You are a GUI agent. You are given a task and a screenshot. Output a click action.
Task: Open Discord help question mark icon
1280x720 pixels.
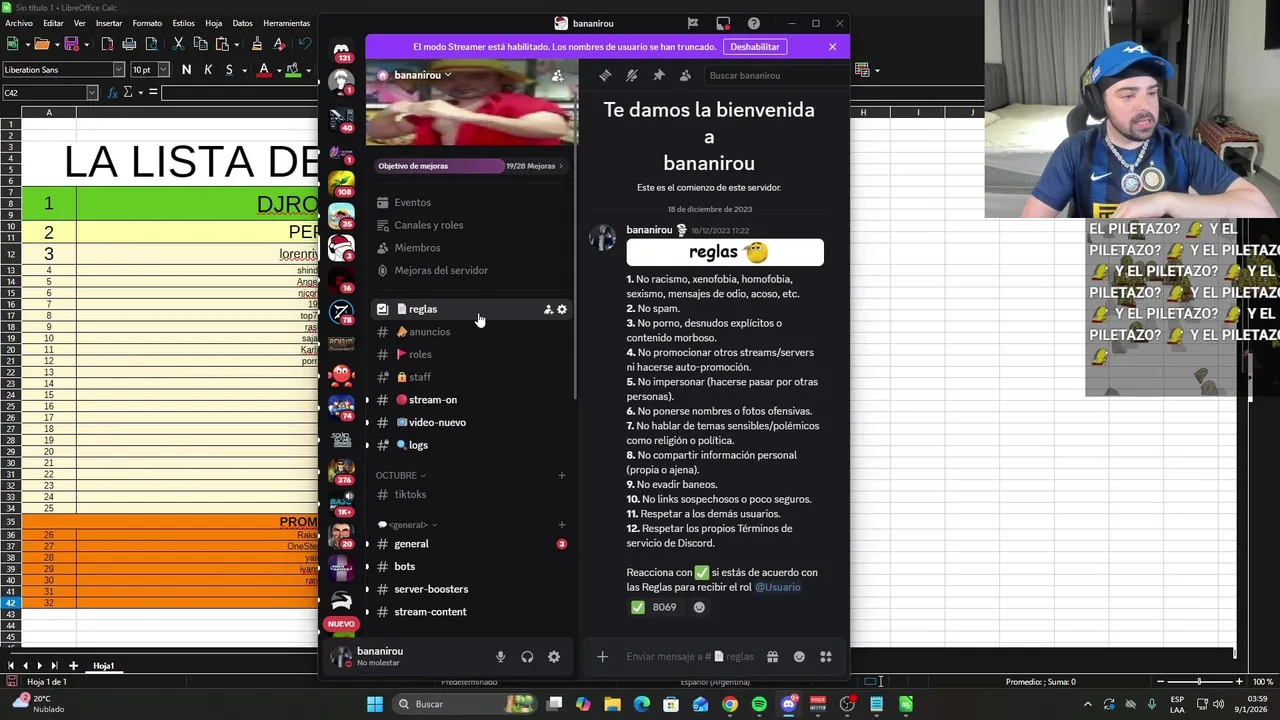pyautogui.click(x=754, y=23)
